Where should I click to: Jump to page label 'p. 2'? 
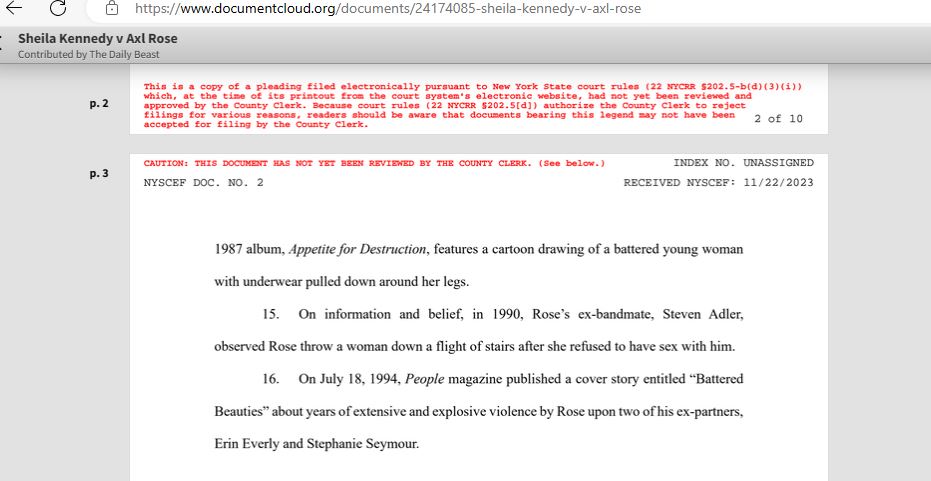pos(99,103)
